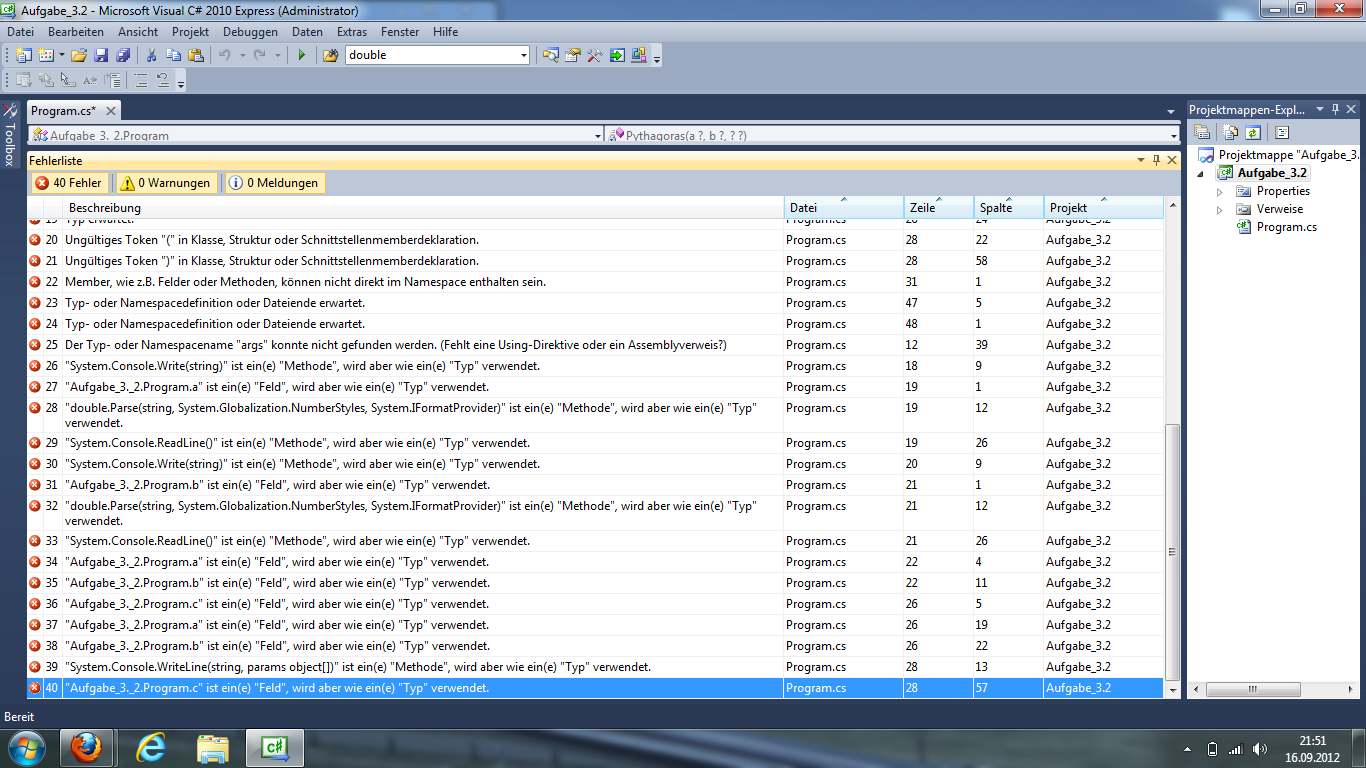Click Properties icon in Projektmappen-Explorer toolbar

[x=1203, y=132]
